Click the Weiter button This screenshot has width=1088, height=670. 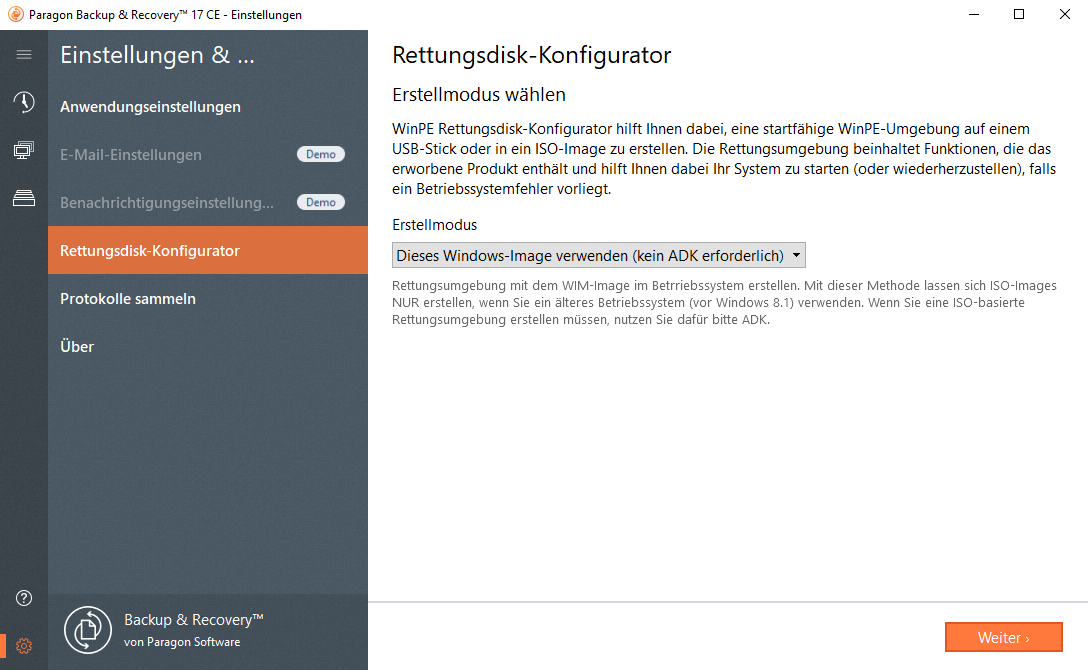(x=1003, y=637)
